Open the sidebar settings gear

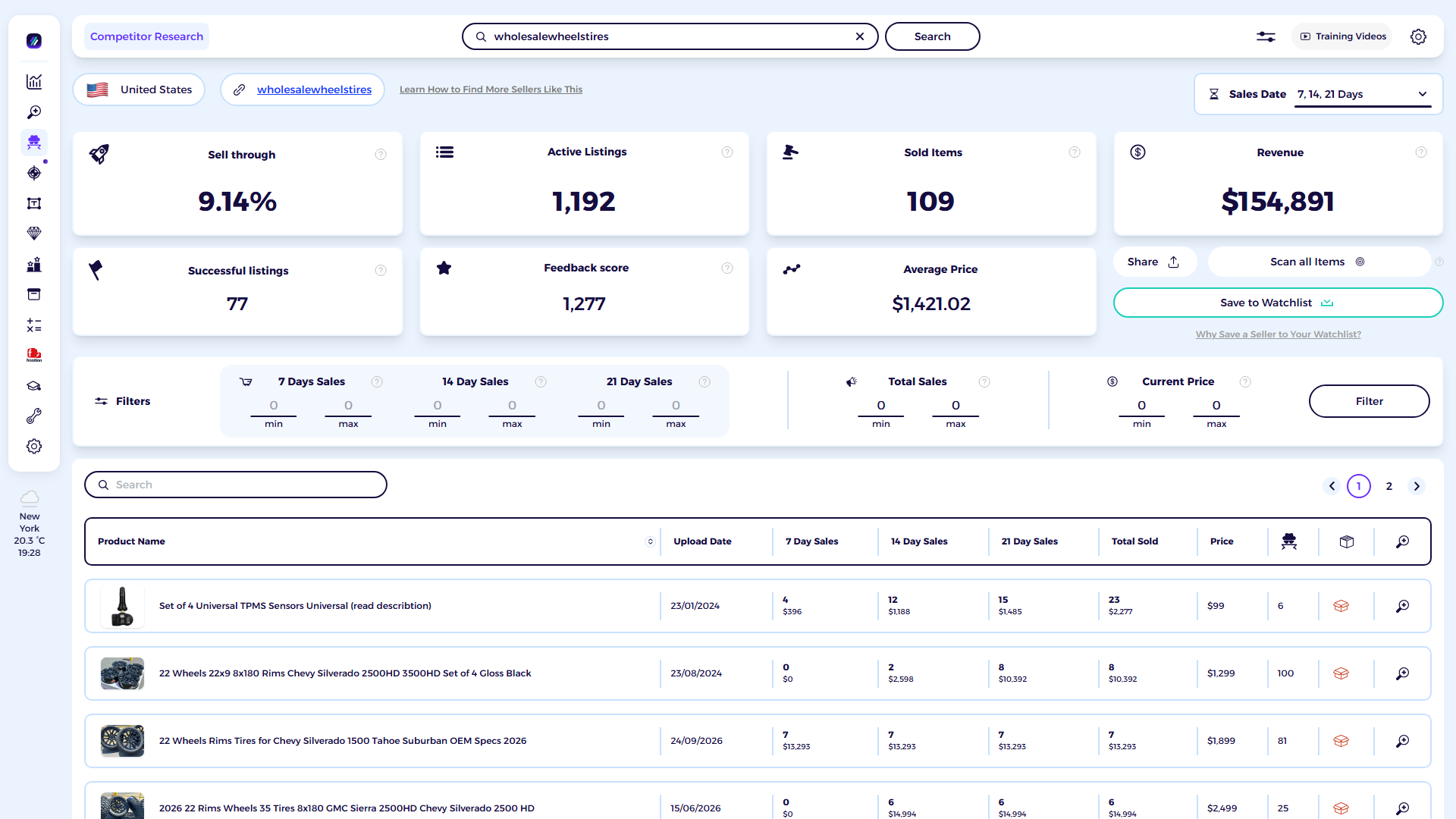click(34, 447)
